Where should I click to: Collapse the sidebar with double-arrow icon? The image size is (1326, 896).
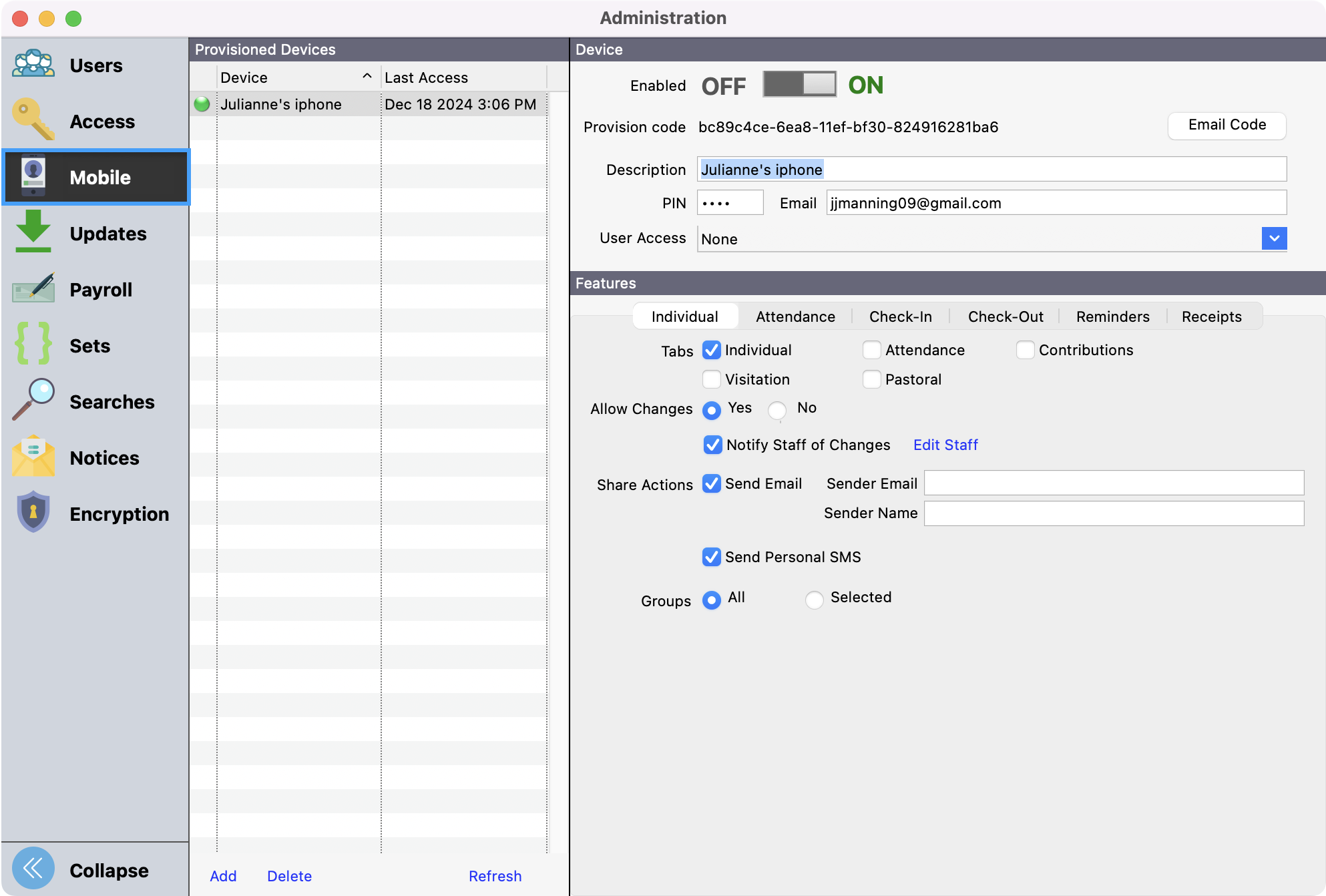(33, 869)
